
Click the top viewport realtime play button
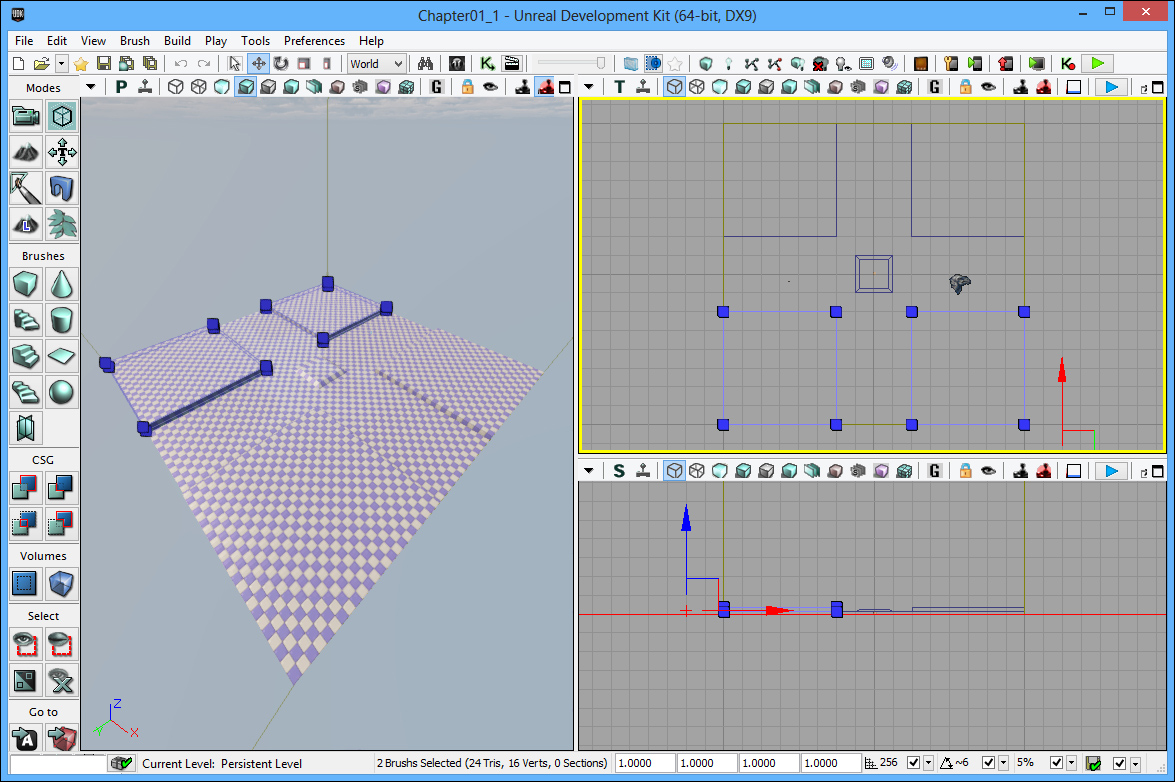point(1110,87)
